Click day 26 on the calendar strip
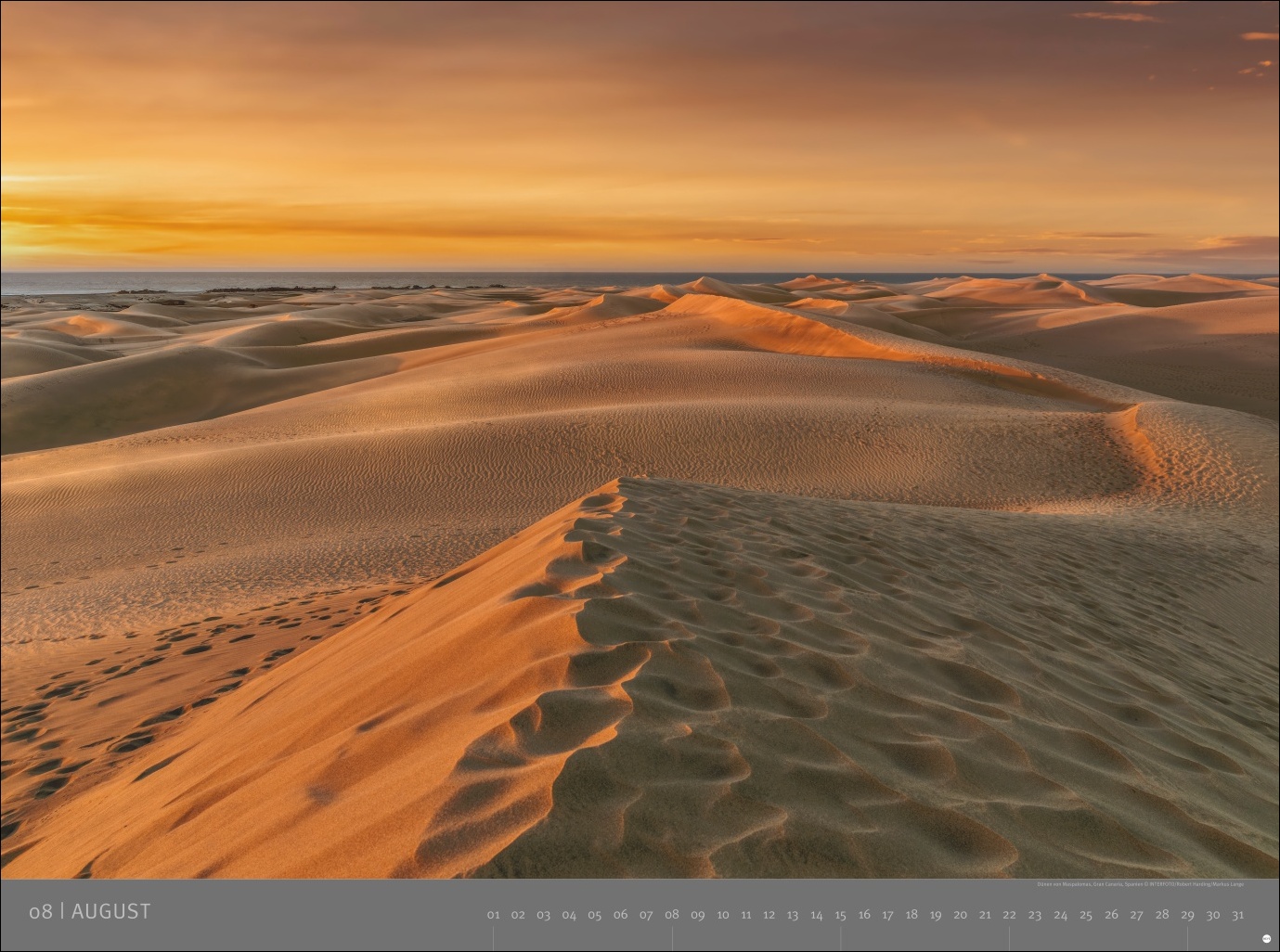The height and width of the screenshot is (952, 1280). (x=1111, y=915)
